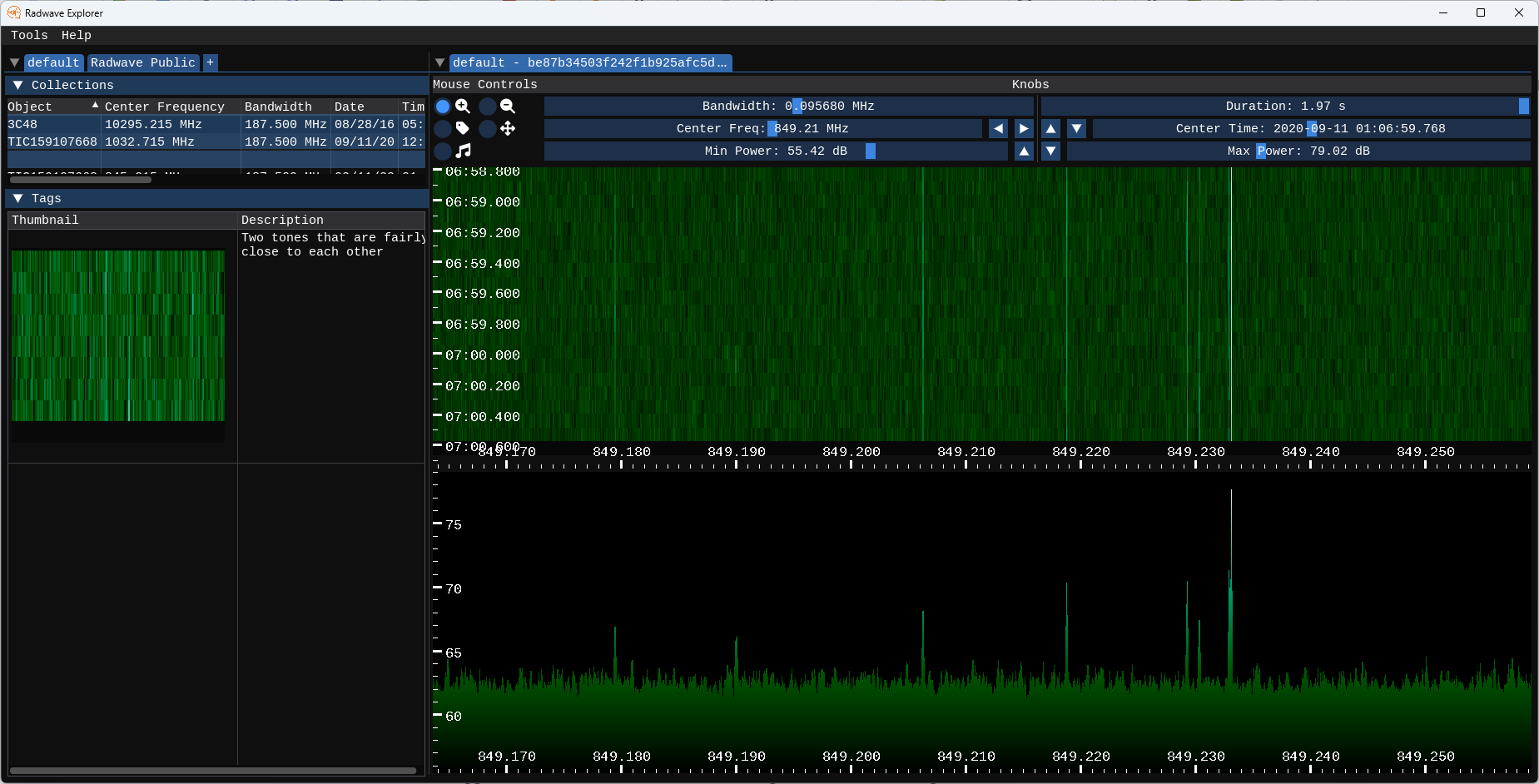
Task: Click the pan/move arrows icon
Action: coord(508,129)
